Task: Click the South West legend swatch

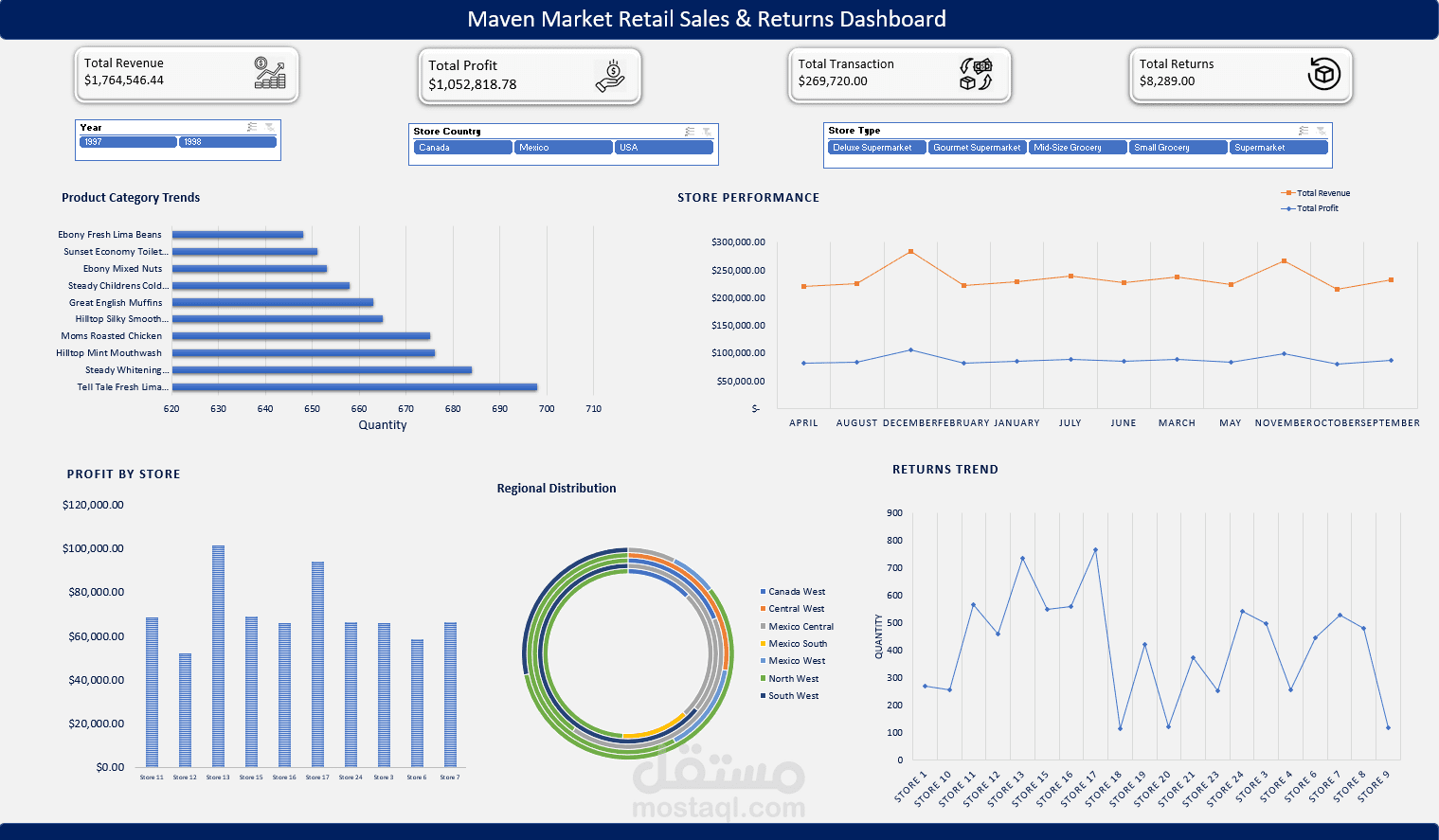Action: coord(763,696)
